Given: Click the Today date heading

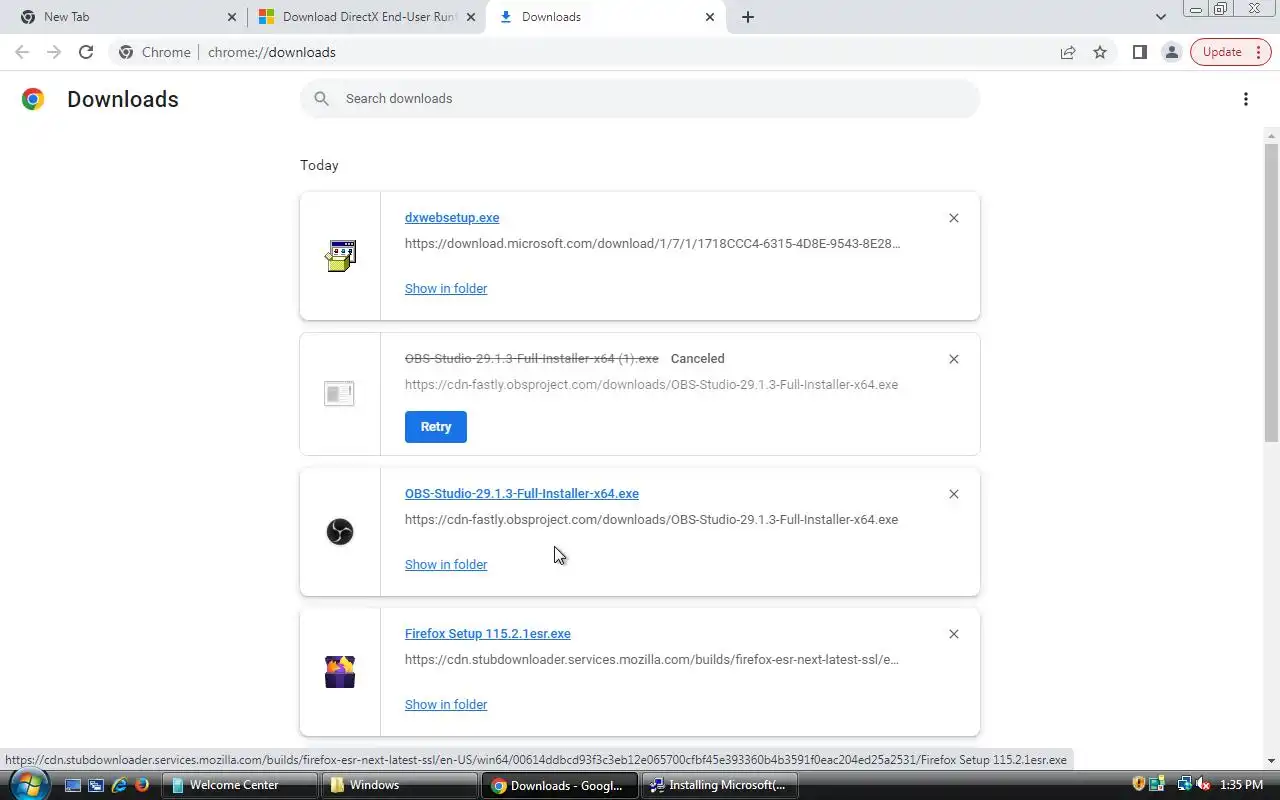Looking at the screenshot, I should tap(319, 165).
